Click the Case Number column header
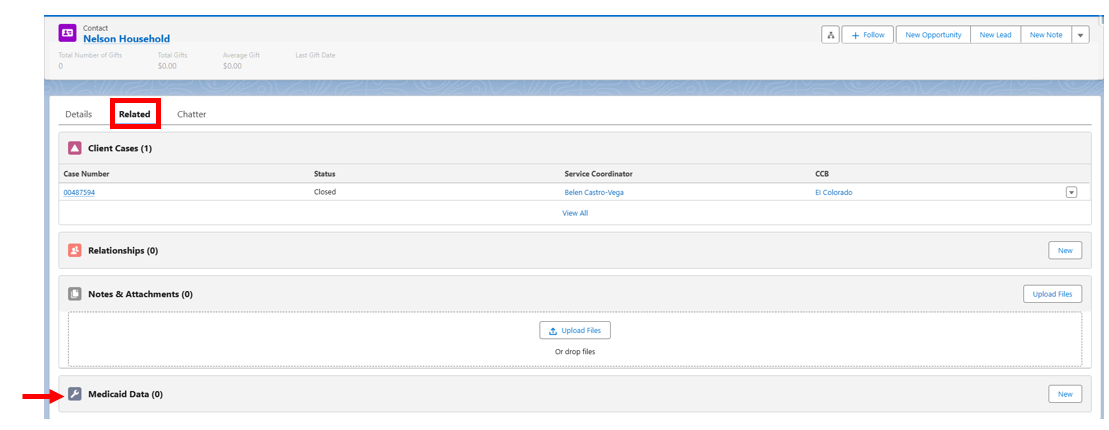This screenshot has height=430, width=1109. (86, 173)
